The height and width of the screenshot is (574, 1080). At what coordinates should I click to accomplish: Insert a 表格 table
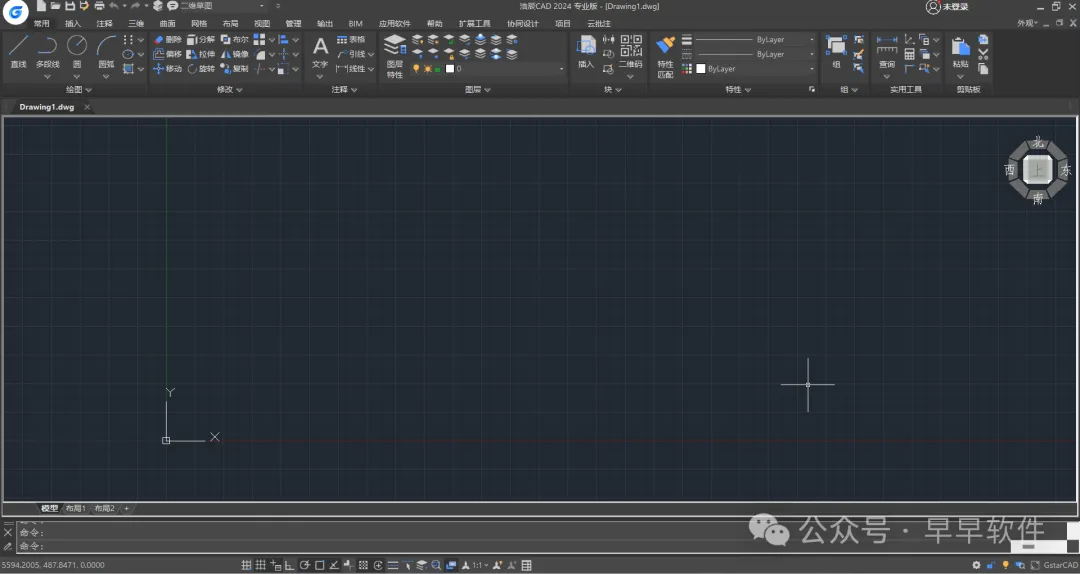351,40
